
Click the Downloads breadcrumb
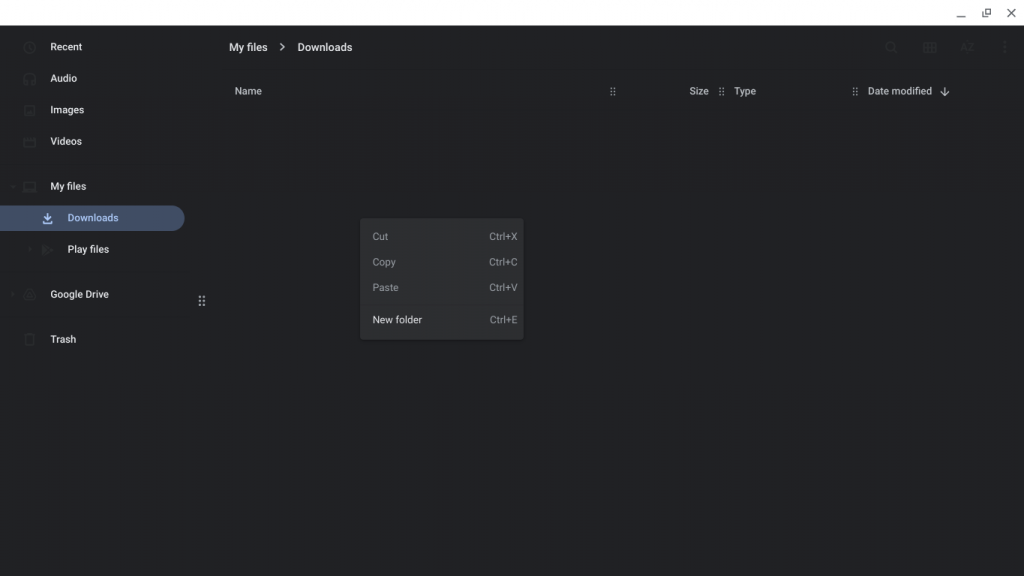(325, 47)
